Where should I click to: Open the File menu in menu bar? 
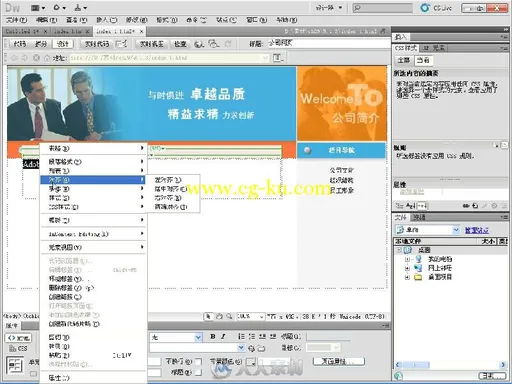(x=16, y=20)
